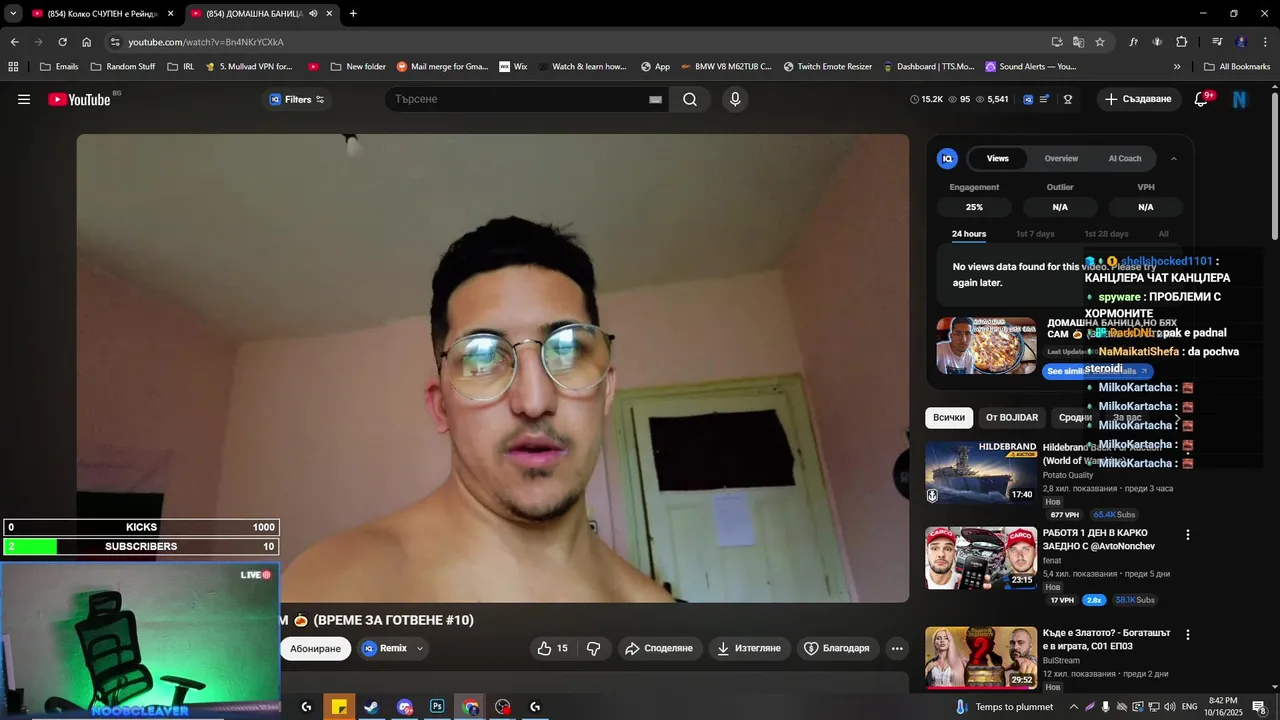Expand the Remix dropdown arrow
Image resolution: width=1280 pixels, height=720 pixels.
point(420,649)
